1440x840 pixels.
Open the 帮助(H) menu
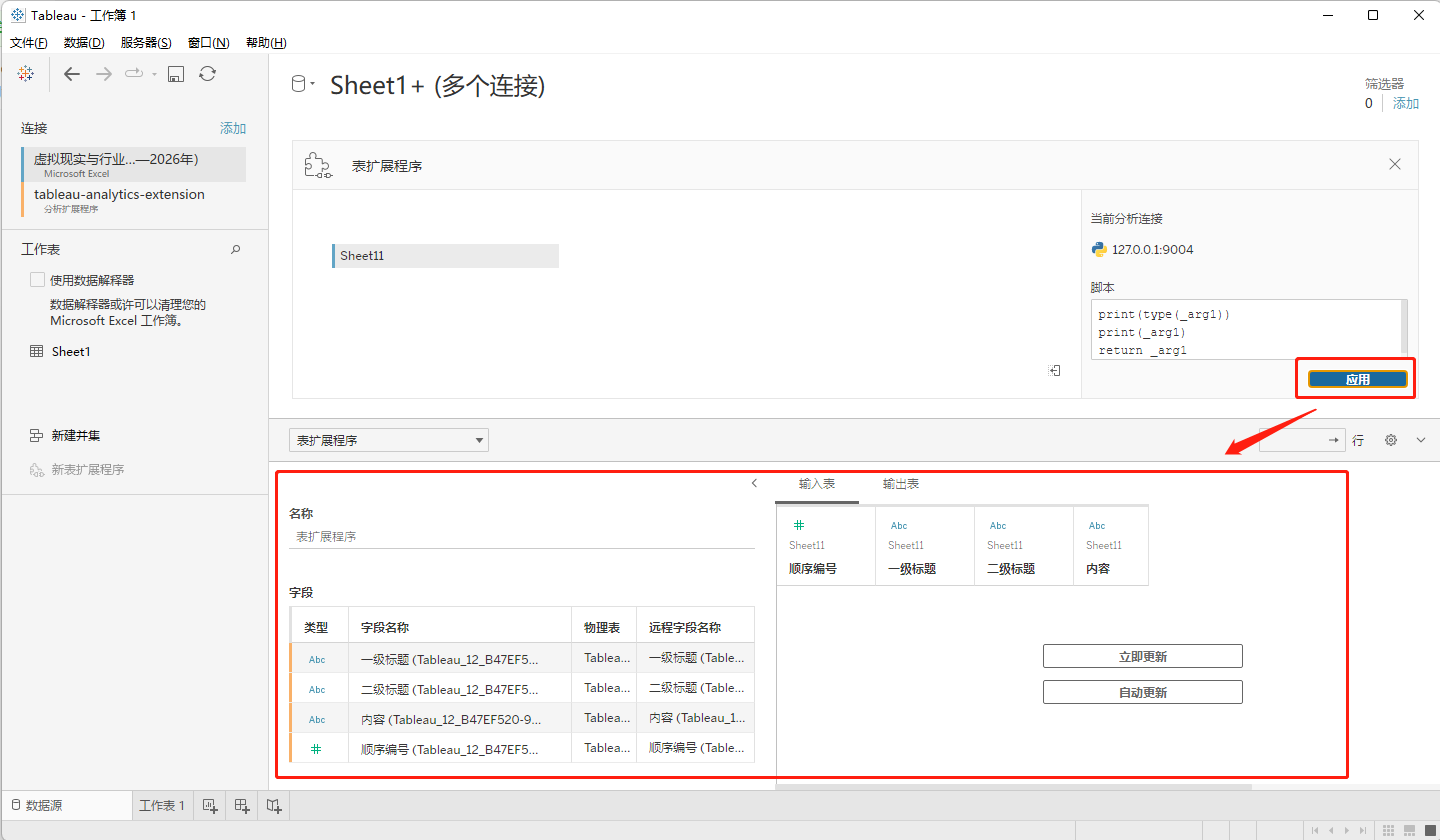(x=266, y=43)
